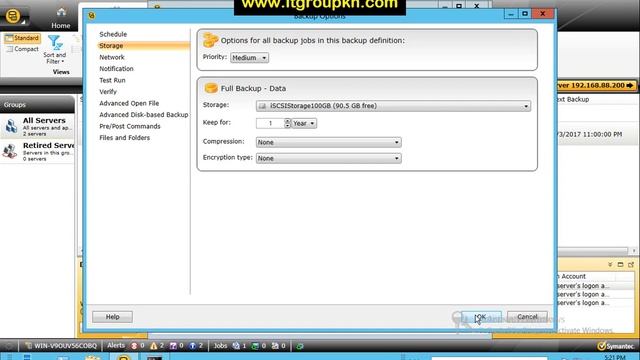Collapse the lower details pane chevron
Screen dimensions: 640x360
click(610, 265)
